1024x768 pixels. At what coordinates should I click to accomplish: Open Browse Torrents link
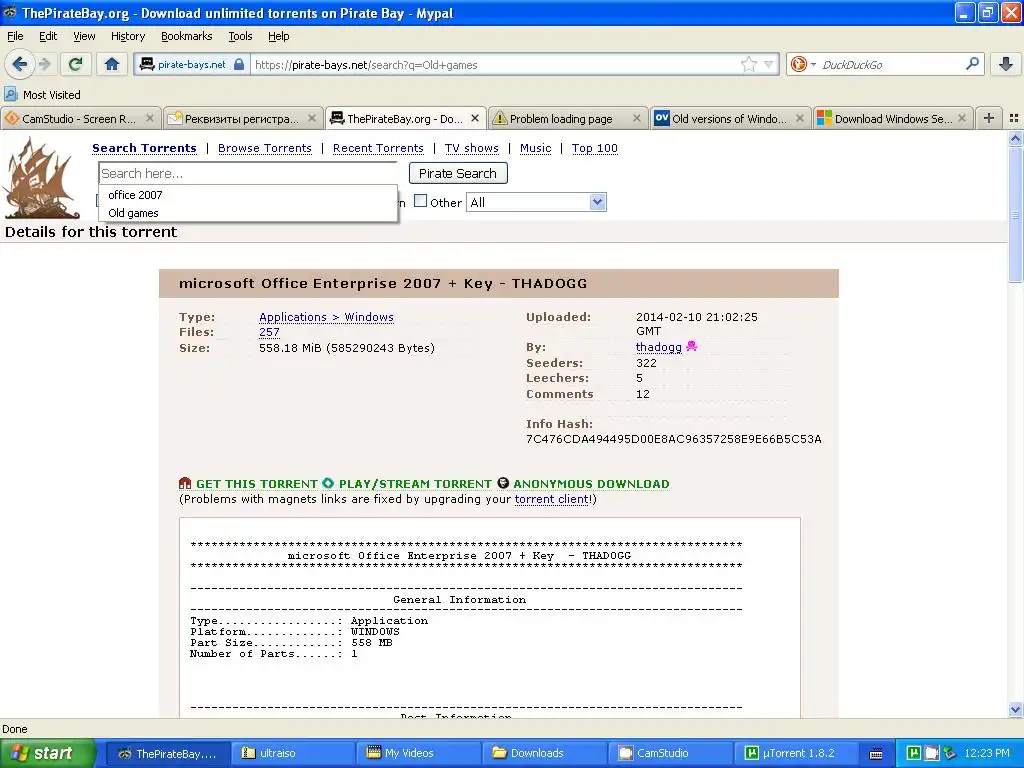pos(264,148)
